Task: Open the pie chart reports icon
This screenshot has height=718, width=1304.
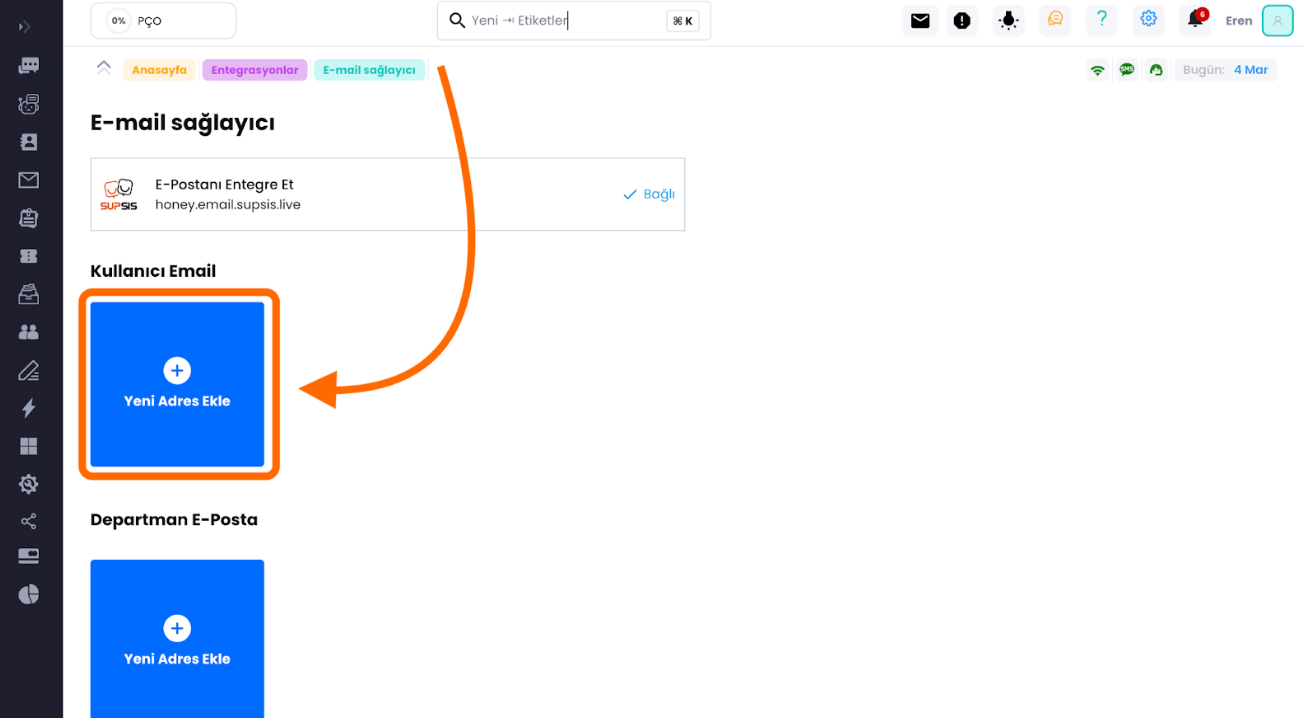Action: pos(28,594)
